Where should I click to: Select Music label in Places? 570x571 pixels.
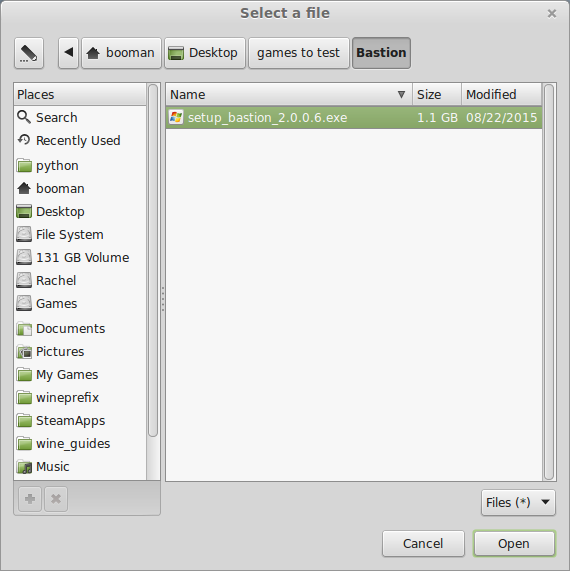tap(52, 466)
